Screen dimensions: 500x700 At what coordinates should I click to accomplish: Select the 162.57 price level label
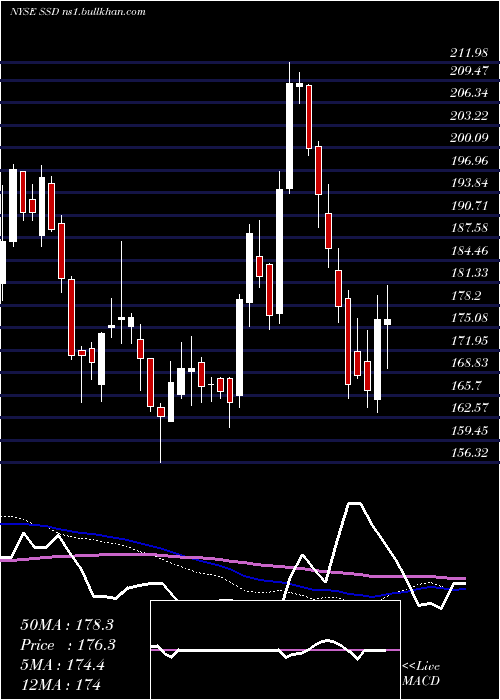(x=470, y=408)
